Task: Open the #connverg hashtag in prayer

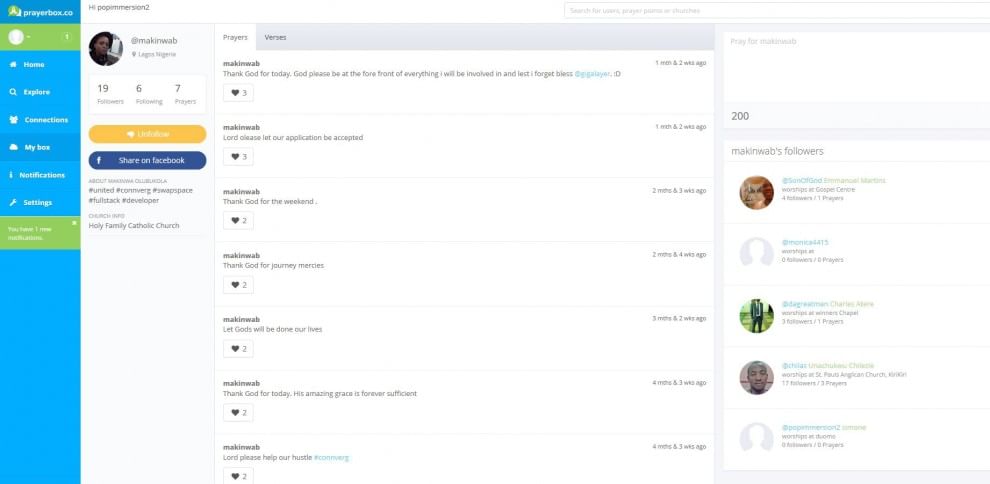Action: point(331,457)
